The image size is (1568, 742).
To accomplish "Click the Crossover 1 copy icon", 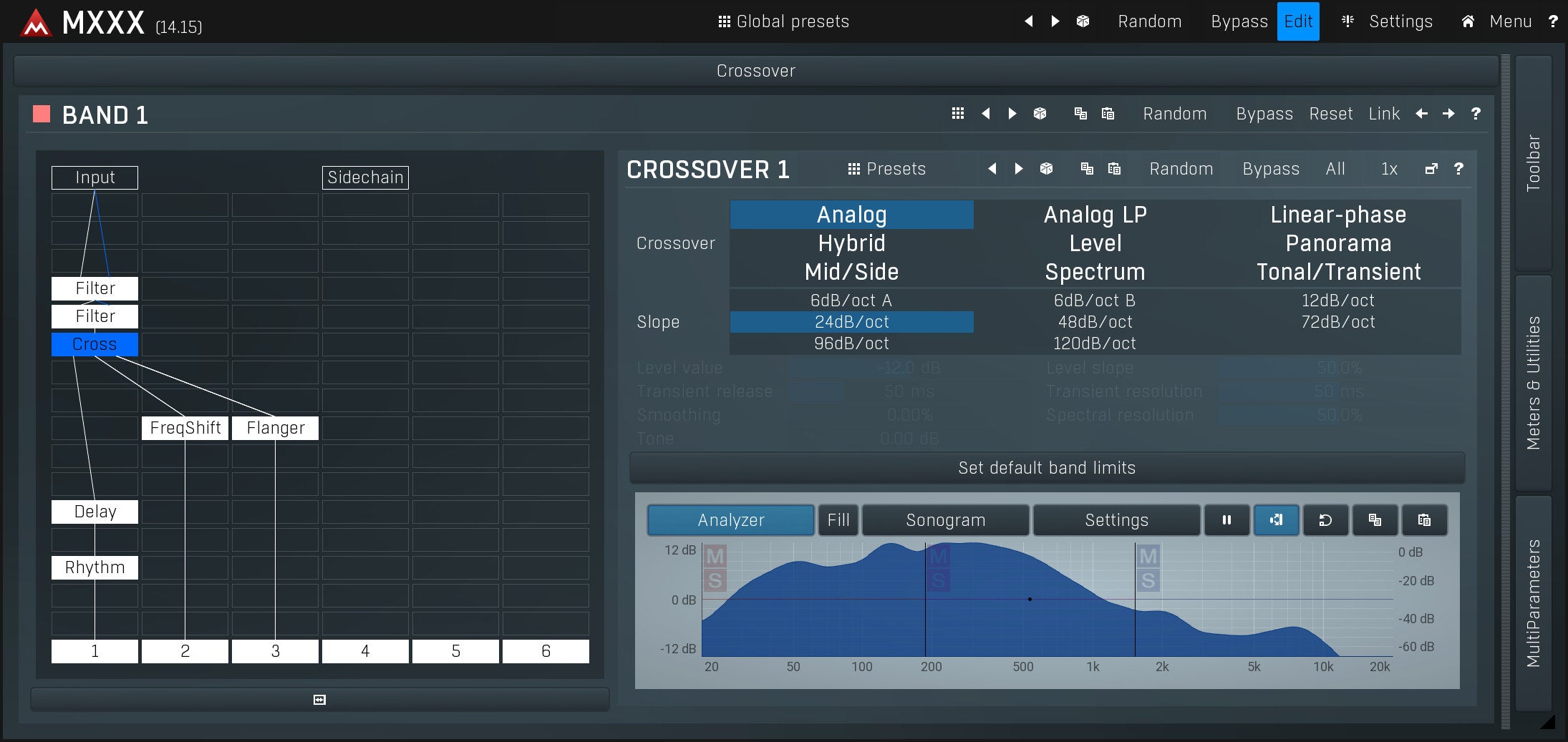I will 1087,169.
